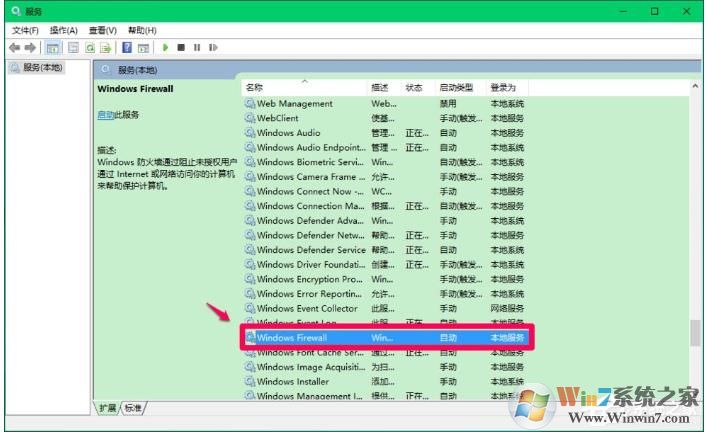
Task: Toggle the Show/Hide Console Tree icon
Action: tap(52, 47)
